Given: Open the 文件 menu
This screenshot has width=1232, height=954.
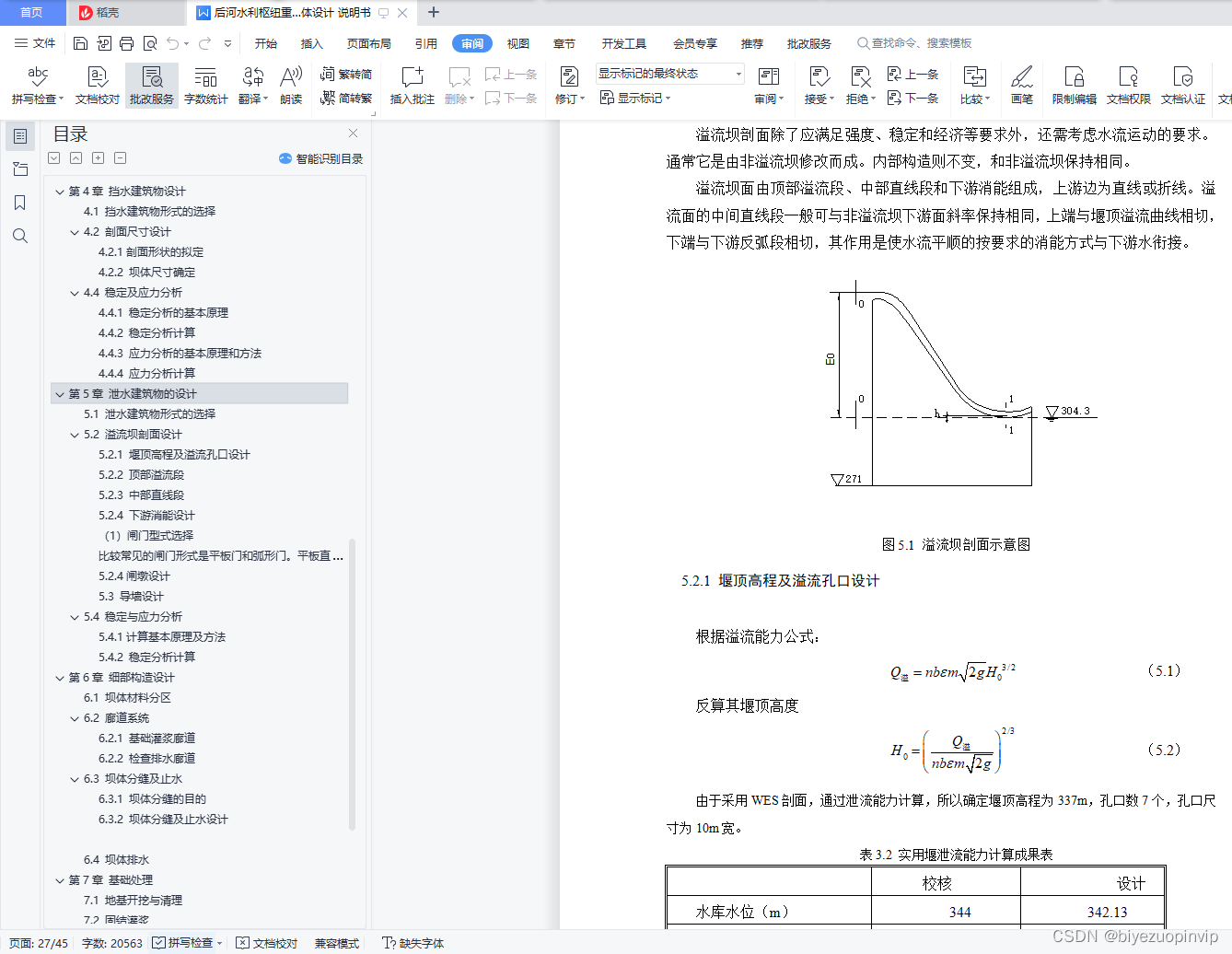Looking at the screenshot, I should click(36, 43).
